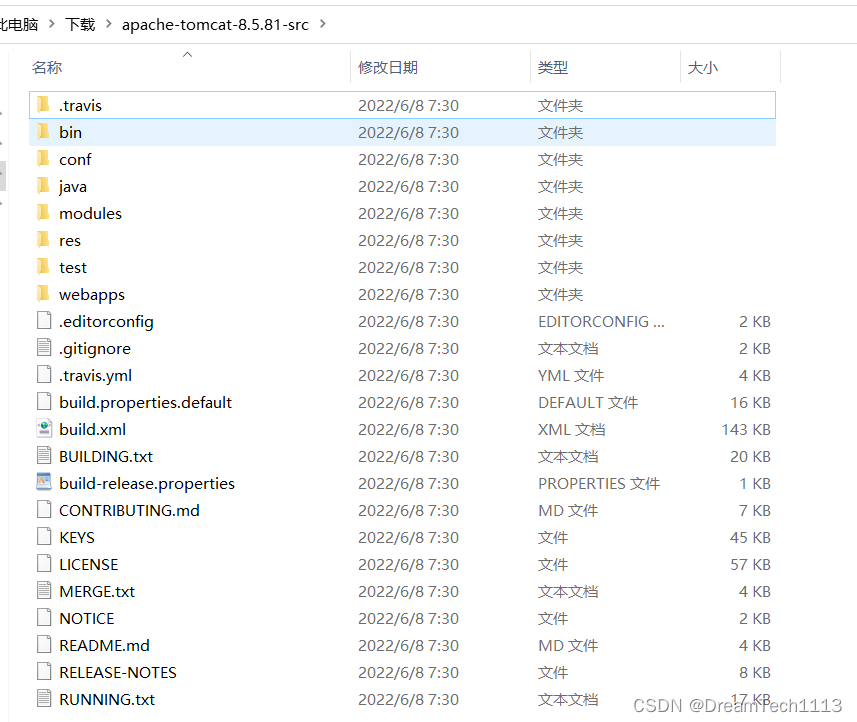Toggle sort direction arrow above 名称
Screen dimensions: 857x722
click(x=187, y=55)
